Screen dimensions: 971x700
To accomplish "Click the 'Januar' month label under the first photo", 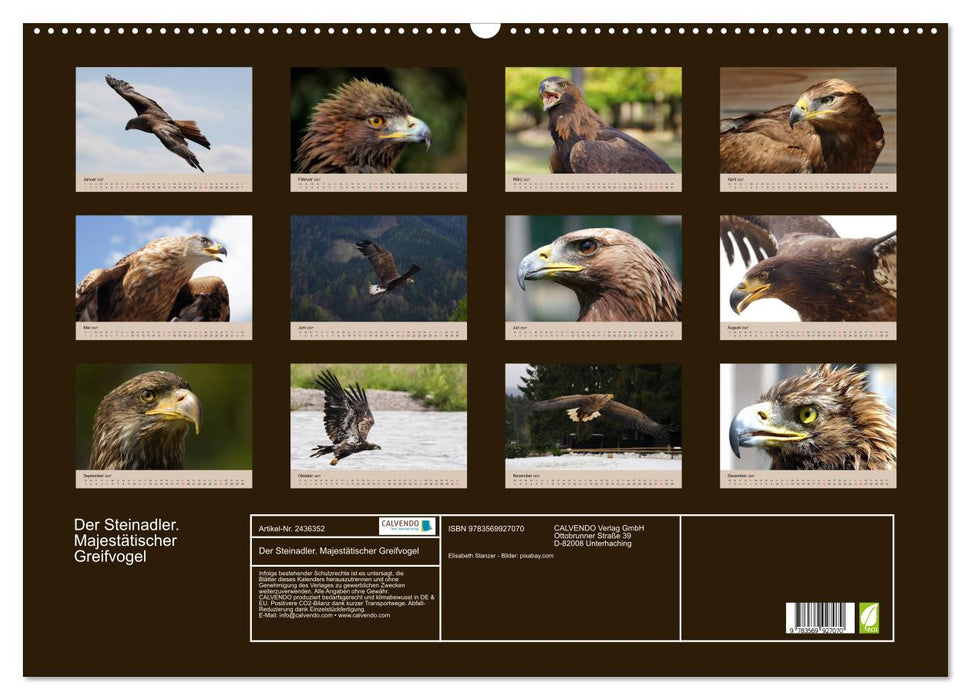I will (90, 179).
